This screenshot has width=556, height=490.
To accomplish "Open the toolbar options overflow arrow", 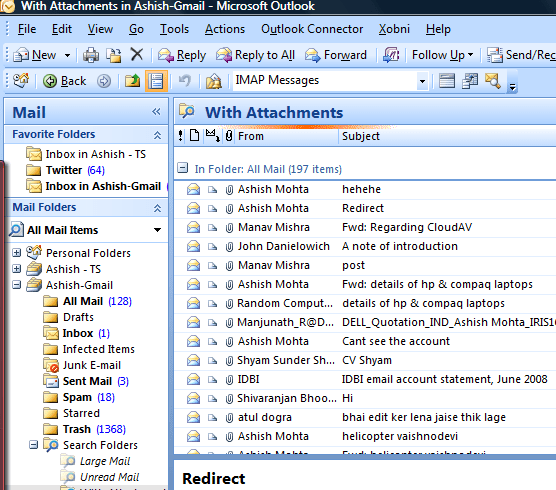I will coord(512,86).
